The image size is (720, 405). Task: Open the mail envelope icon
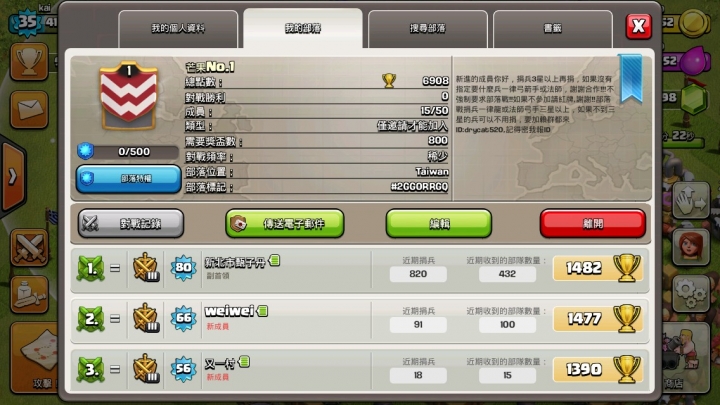click(29, 110)
